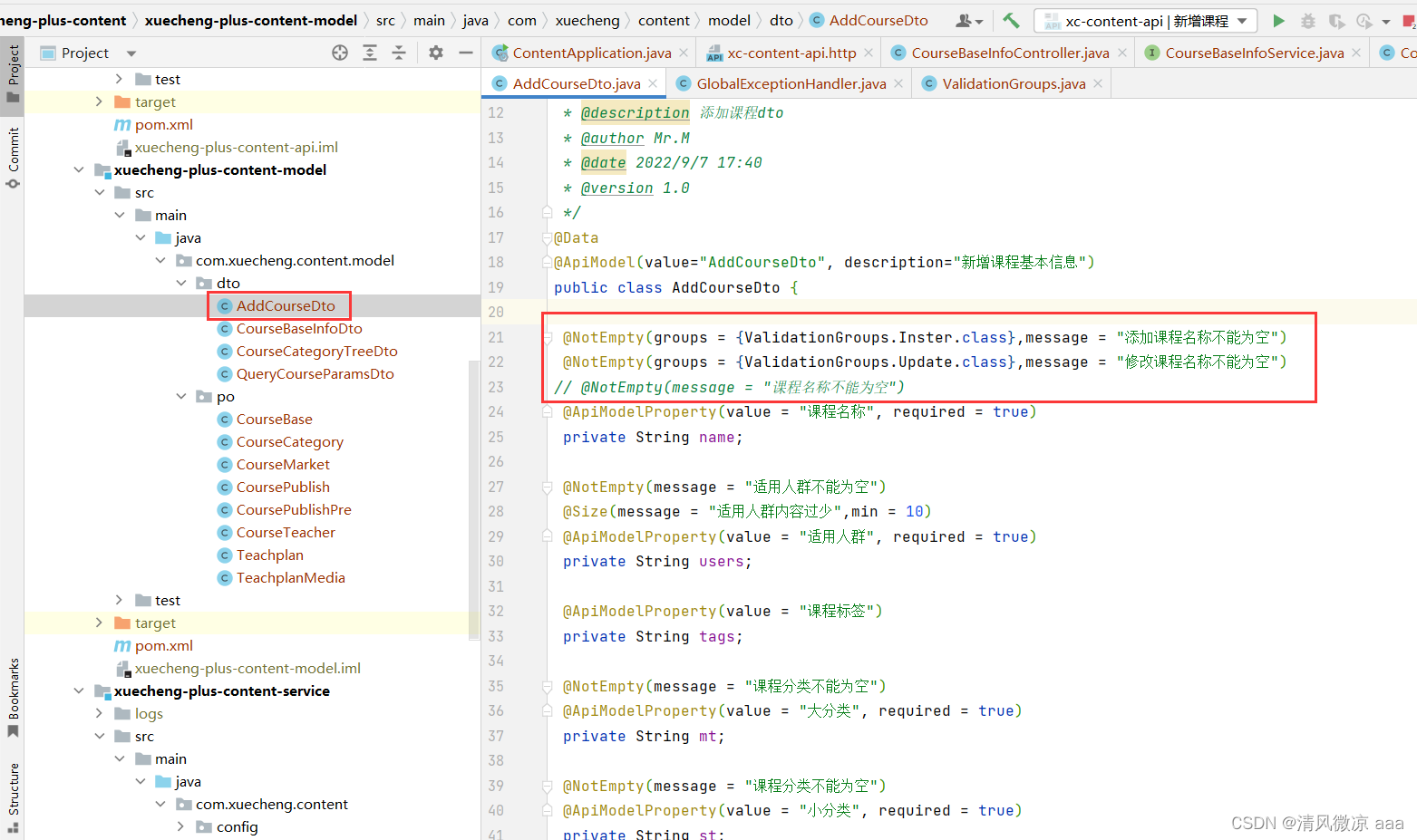Open CourseBase class in po
The height and width of the screenshot is (840, 1417).
point(274,419)
